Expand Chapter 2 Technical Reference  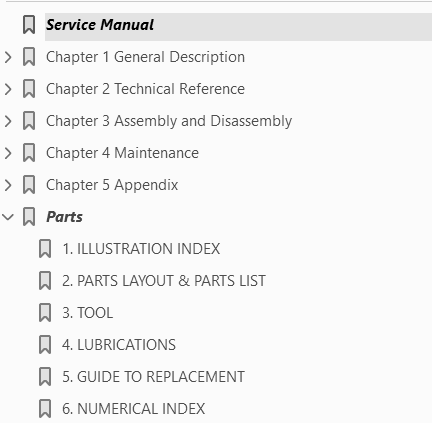(8, 89)
